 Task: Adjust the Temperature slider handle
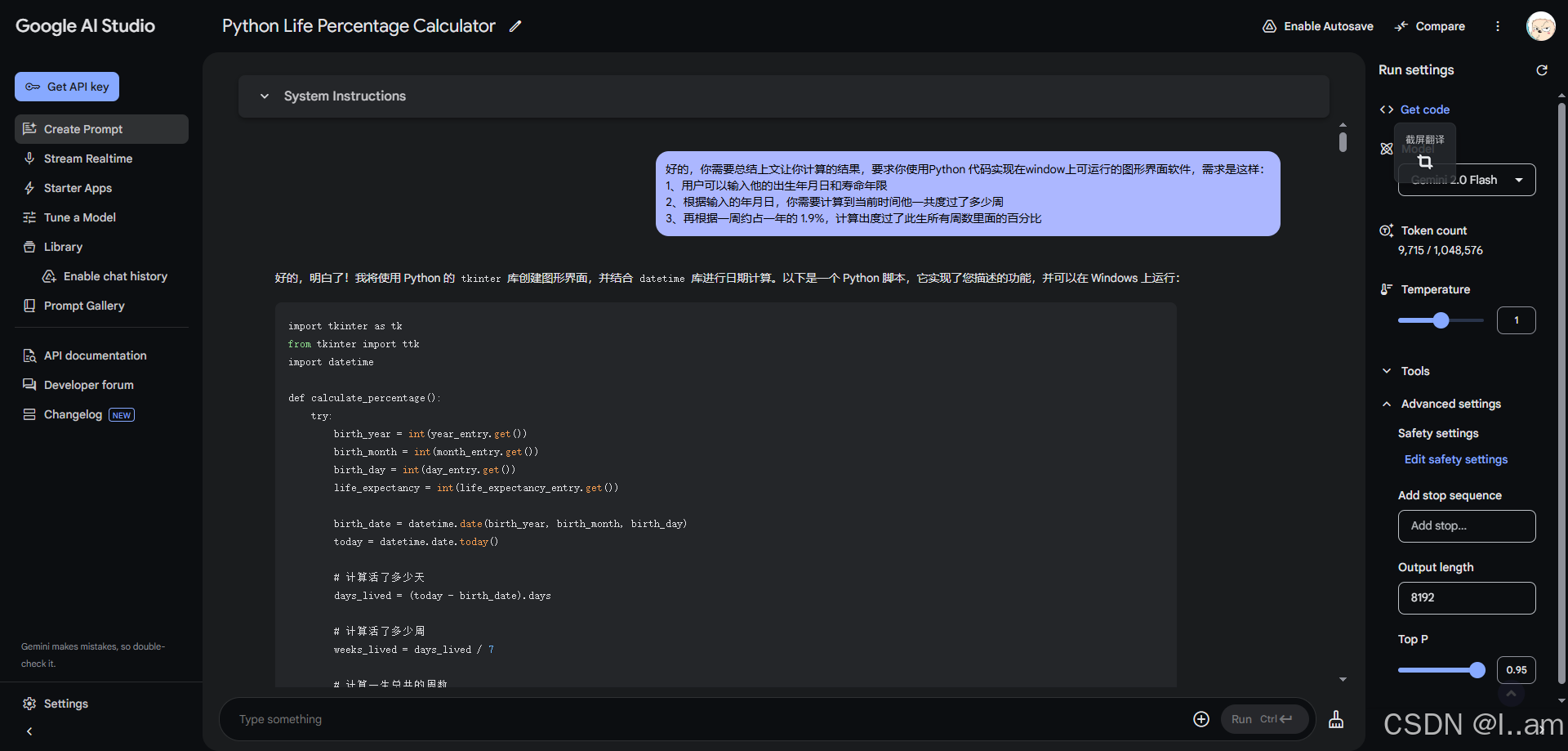pos(1441,320)
